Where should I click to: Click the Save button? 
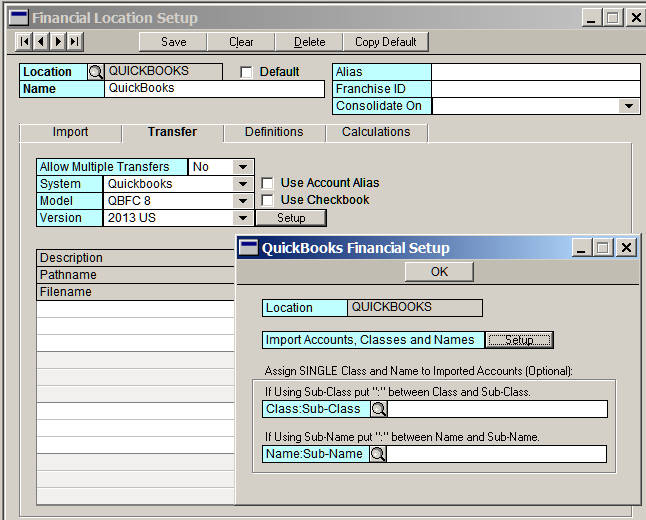173,42
